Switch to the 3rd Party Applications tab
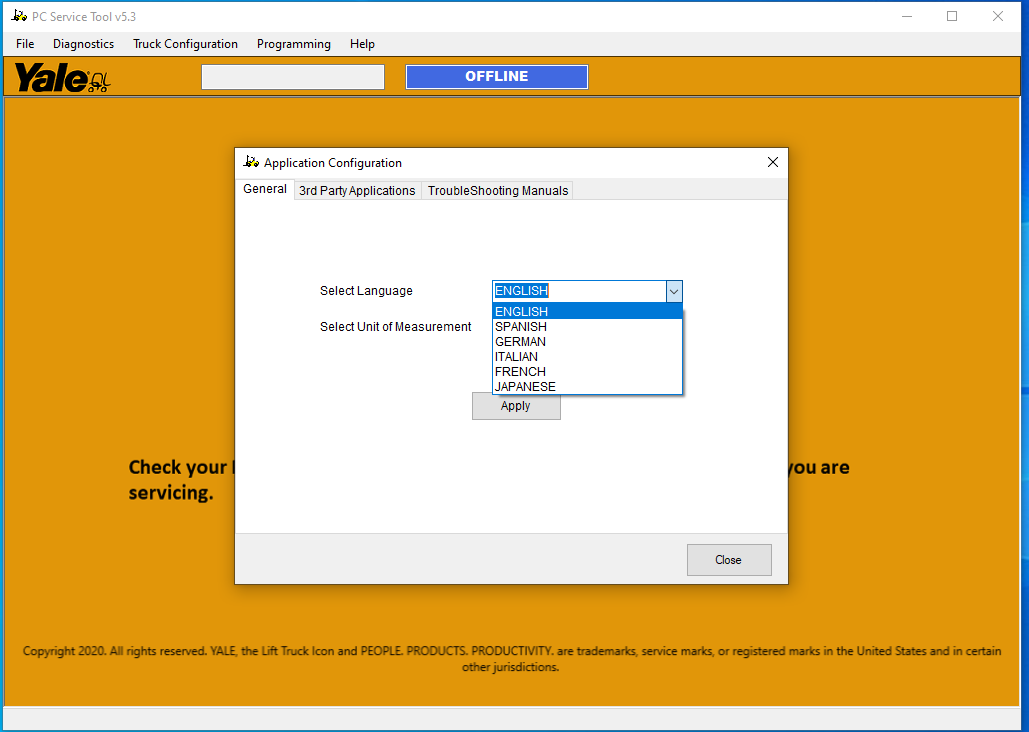The width and height of the screenshot is (1029, 732). [357, 191]
